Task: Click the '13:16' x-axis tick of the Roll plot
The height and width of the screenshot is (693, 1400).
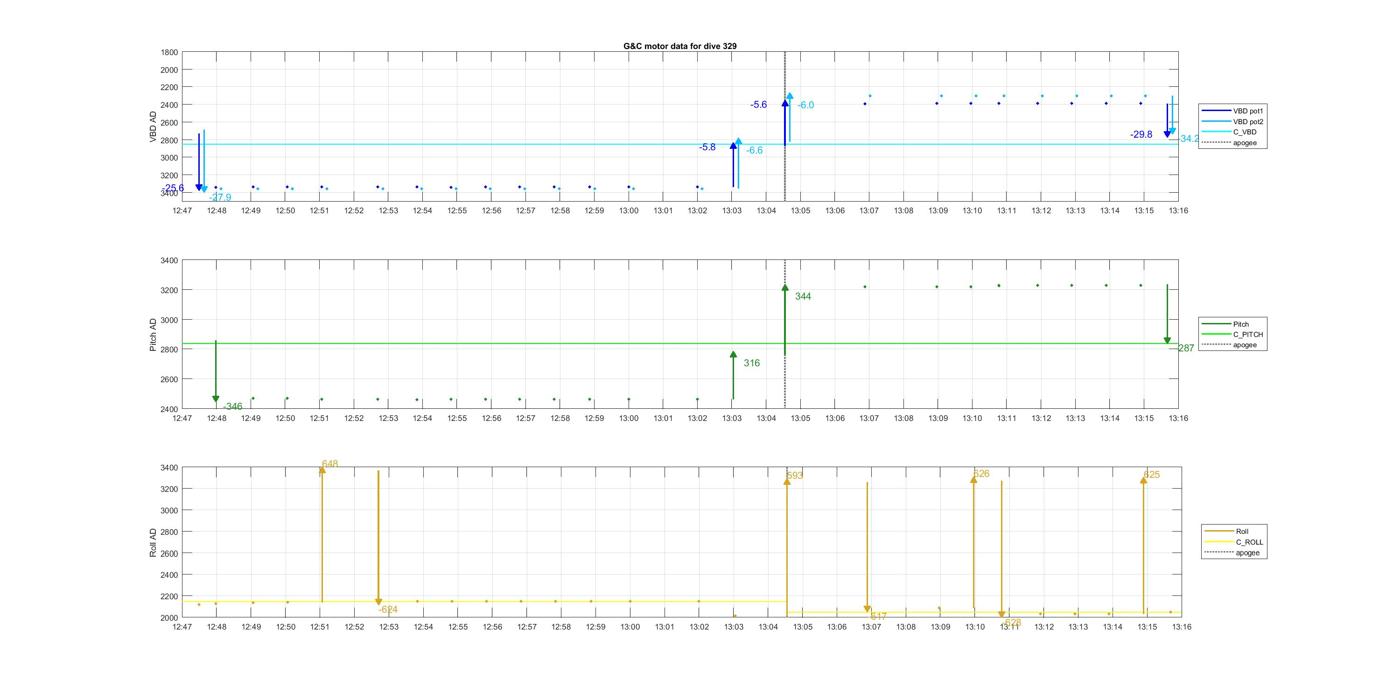Action: (x=1181, y=627)
